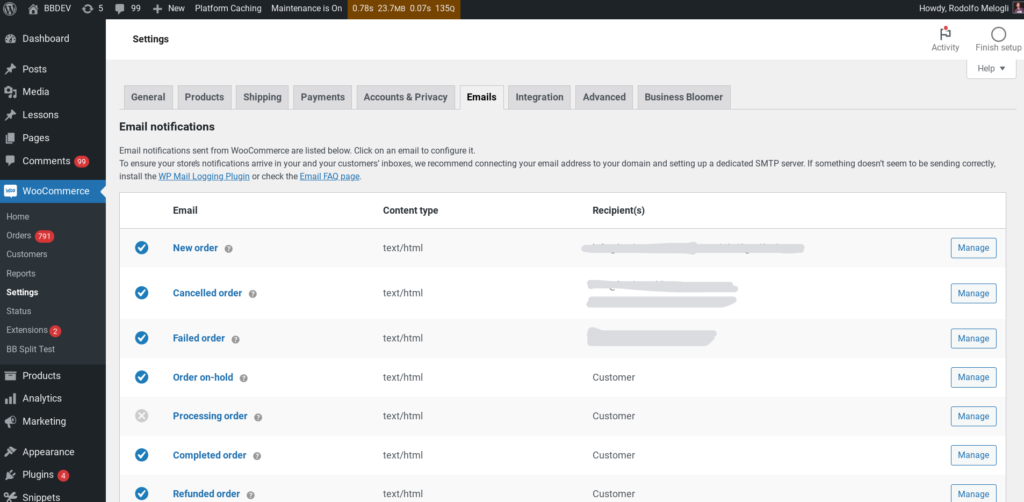
Task: Click the help icon beside New order
Action: point(229,249)
